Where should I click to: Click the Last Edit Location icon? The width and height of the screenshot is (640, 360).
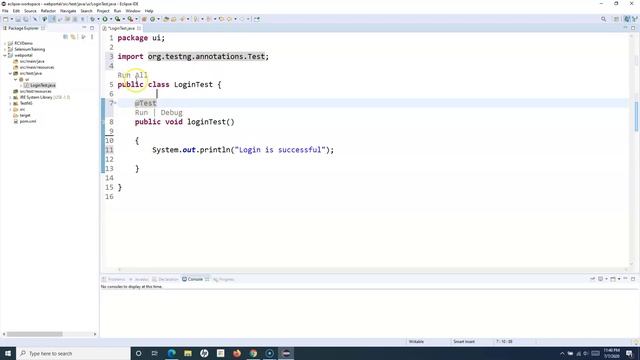[222, 19]
